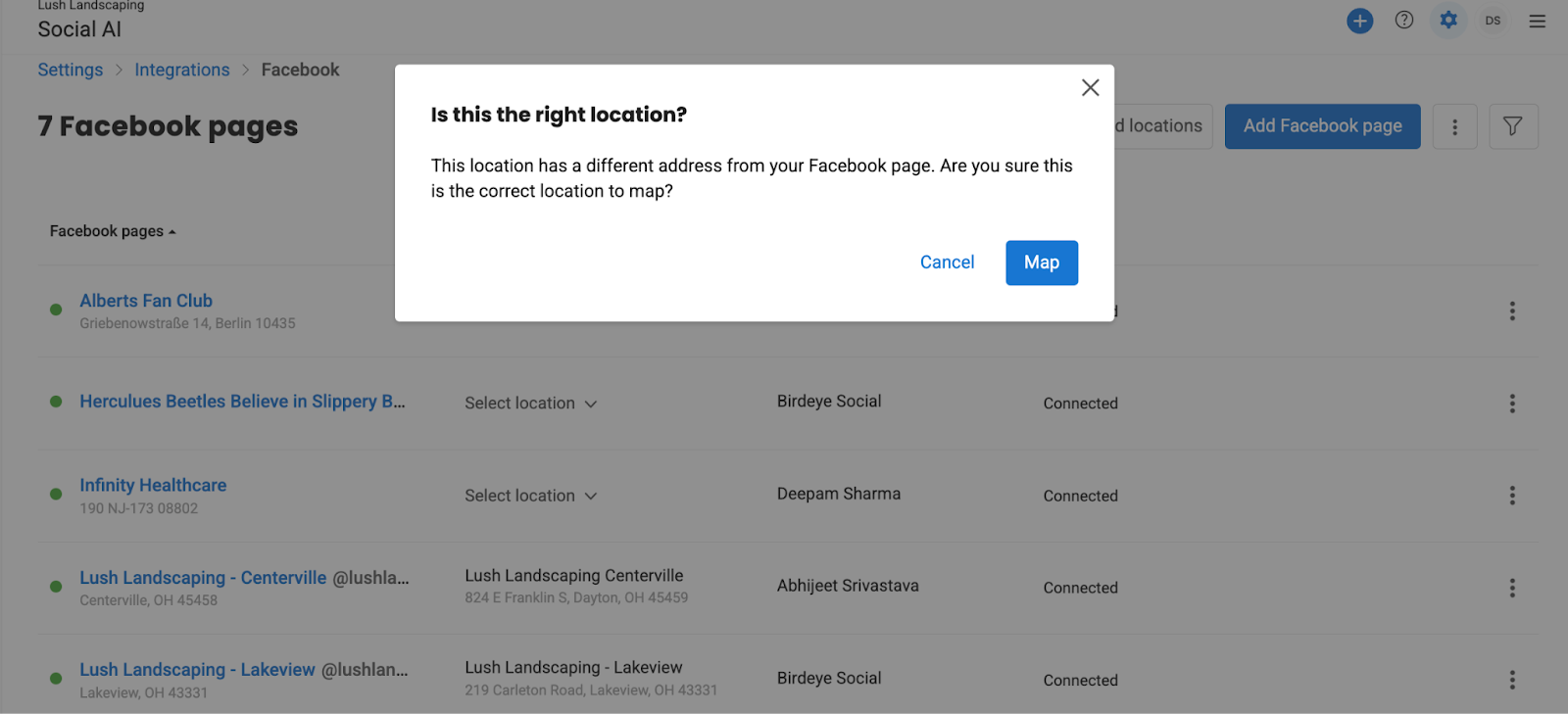1568x714 pixels.
Task: Click the filter funnel icon
Action: [x=1513, y=126]
